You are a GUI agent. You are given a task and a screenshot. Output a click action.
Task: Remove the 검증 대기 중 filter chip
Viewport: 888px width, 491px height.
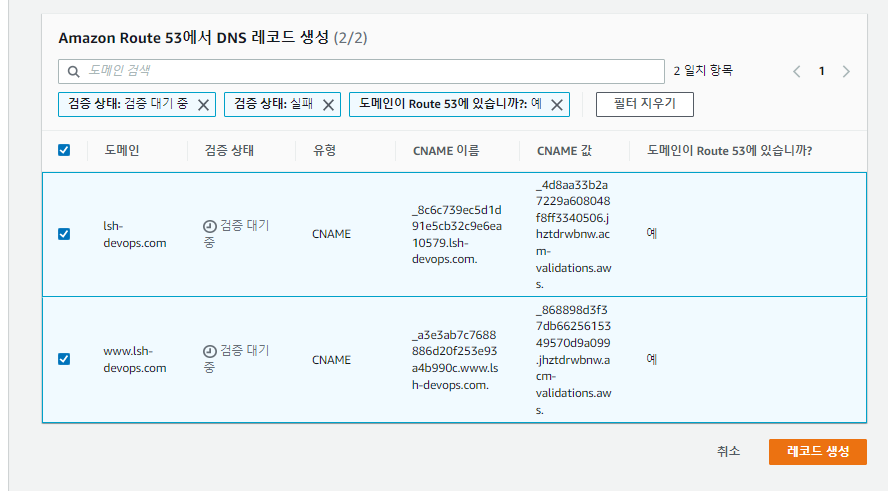click(x=203, y=105)
